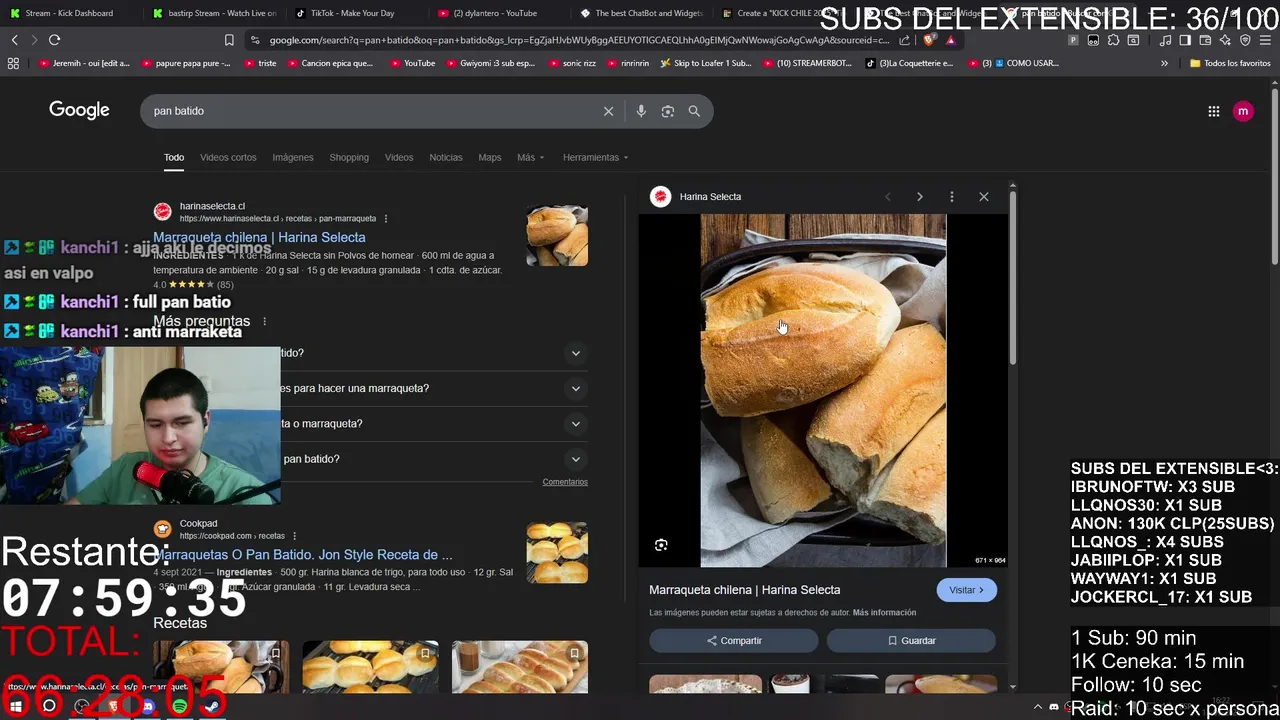Open the three-dot menu in the image preview panel
Image resolution: width=1280 pixels, height=720 pixels.
click(952, 197)
